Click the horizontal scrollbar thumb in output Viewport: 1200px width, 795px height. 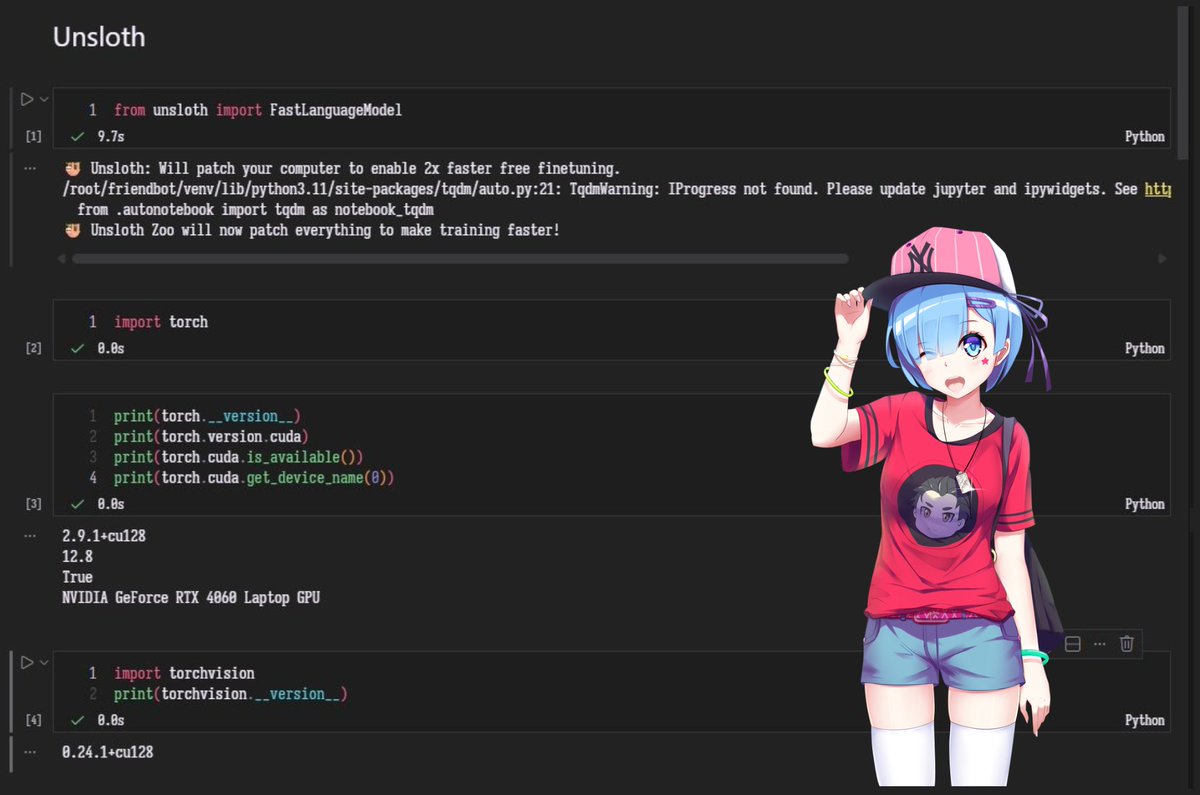tap(460, 258)
